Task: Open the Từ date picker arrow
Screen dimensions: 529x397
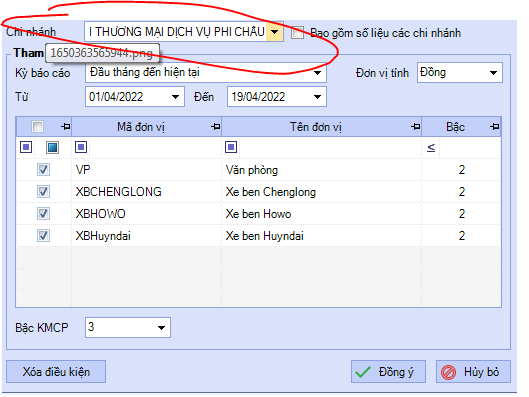Action: click(x=175, y=97)
